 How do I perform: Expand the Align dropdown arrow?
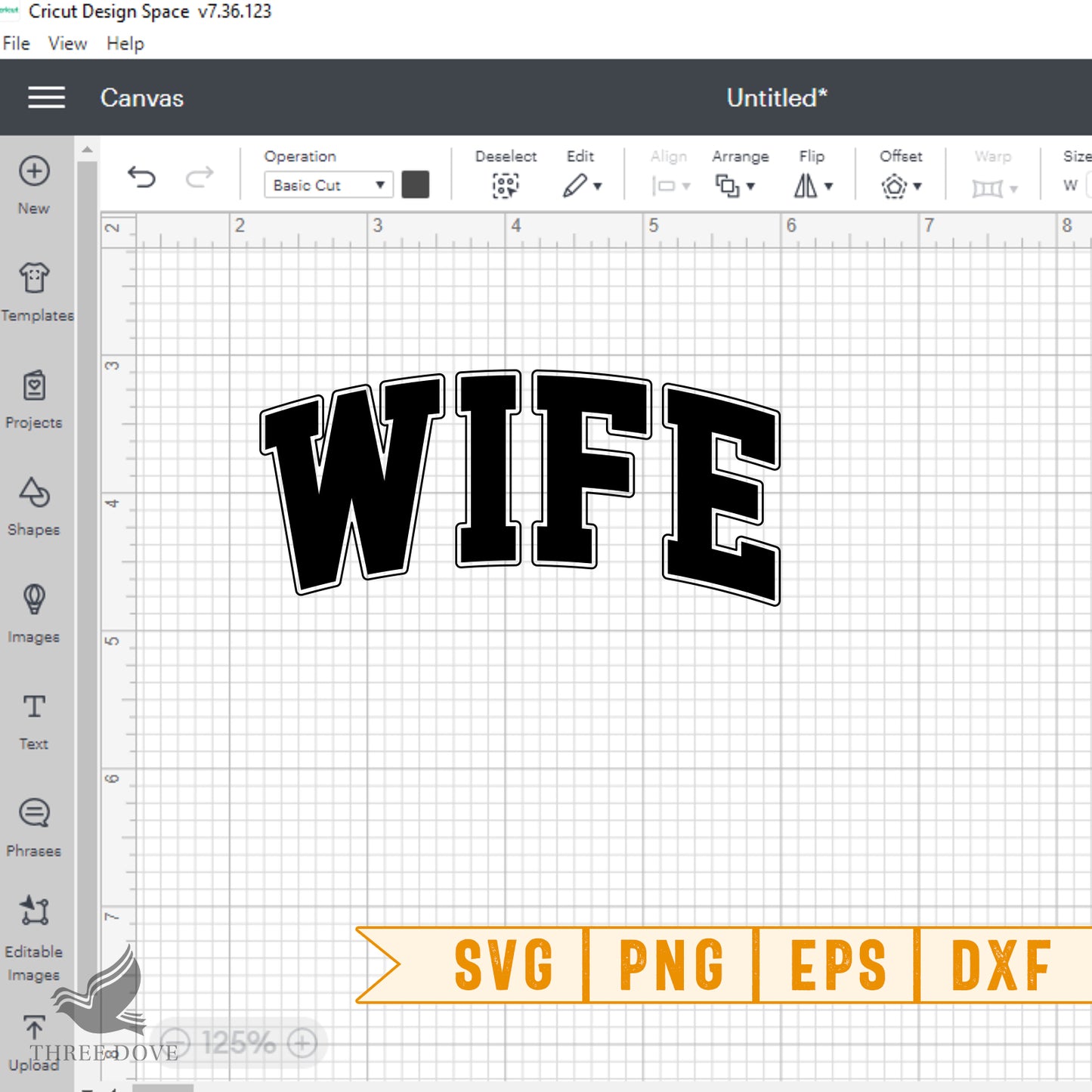(x=686, y=187)
